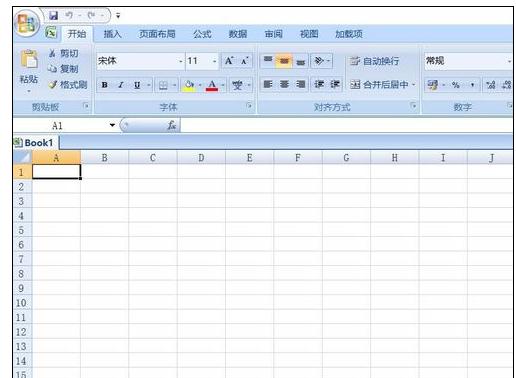
Task: Decrease font size with small A icon
Action: [x=245, y=61]
